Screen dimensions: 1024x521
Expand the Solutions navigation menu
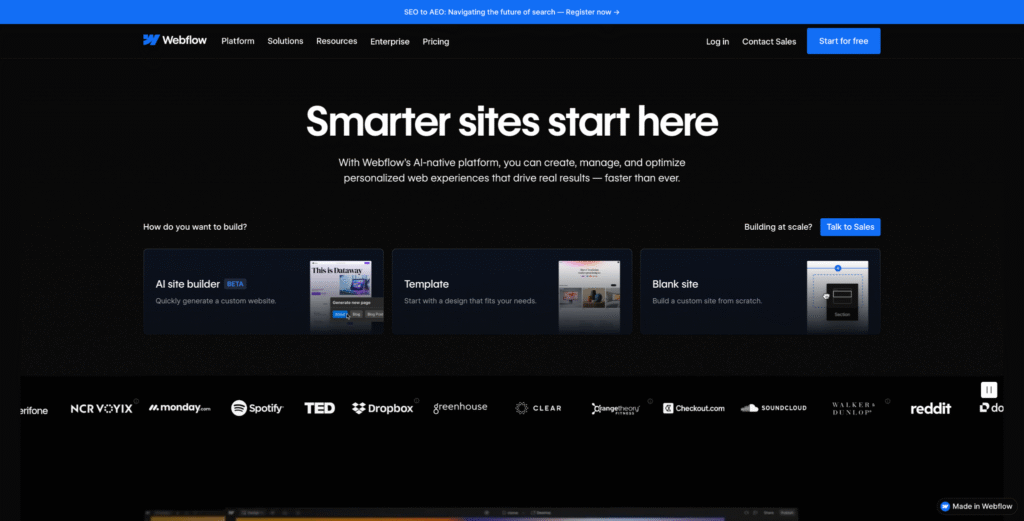pos(285,41)
